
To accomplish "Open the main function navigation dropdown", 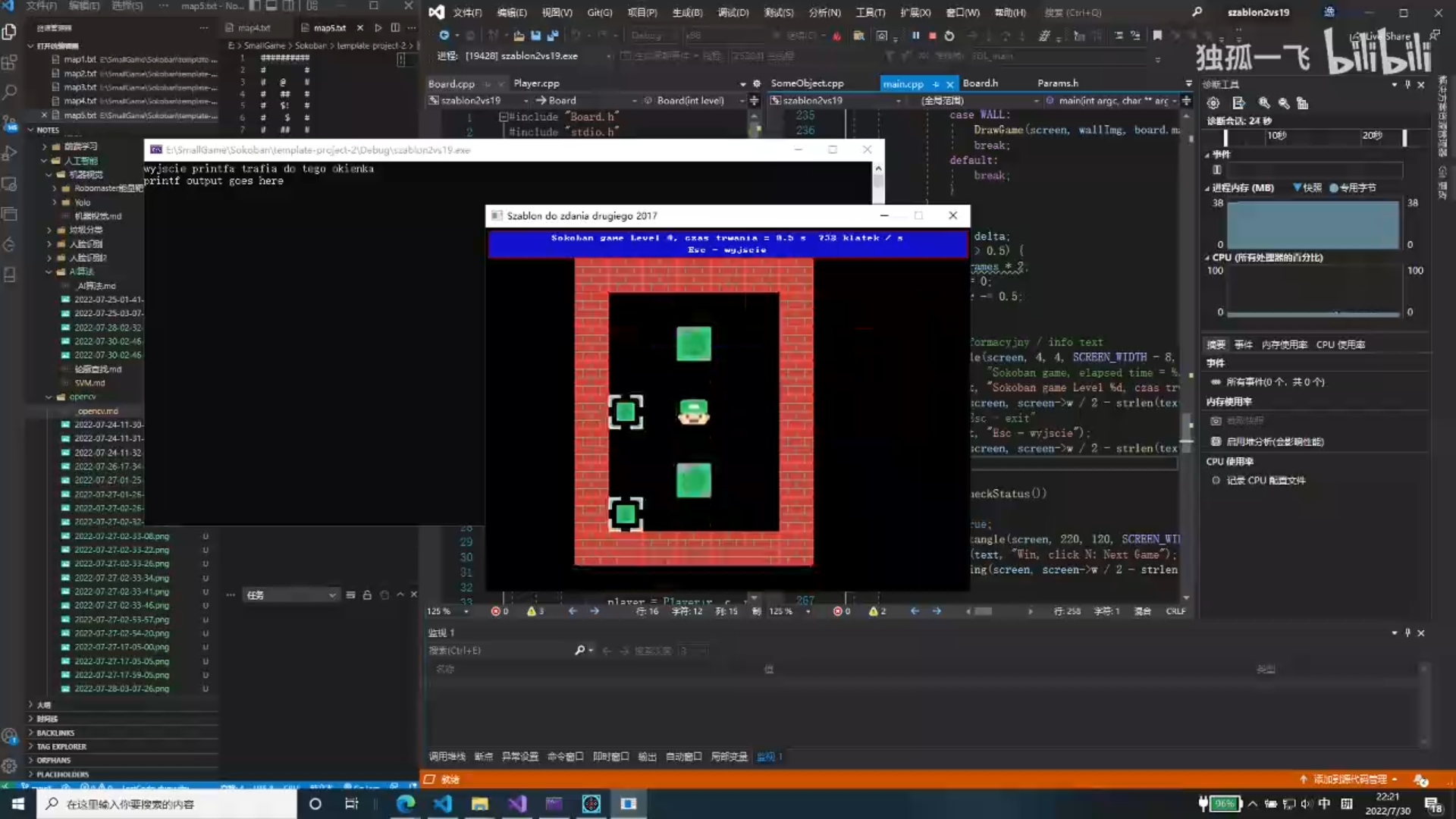I will 1175,101.
